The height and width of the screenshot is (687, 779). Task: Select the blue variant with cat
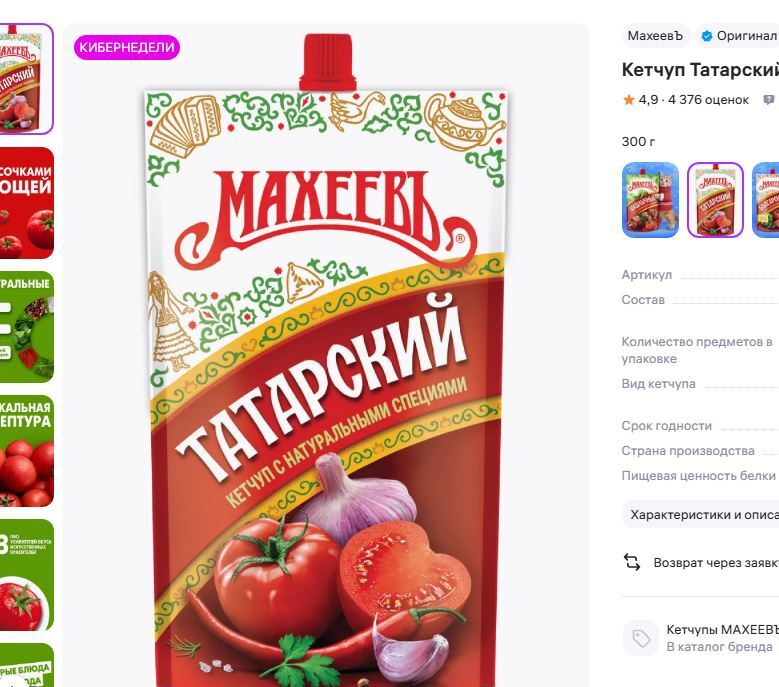[650, 200]
